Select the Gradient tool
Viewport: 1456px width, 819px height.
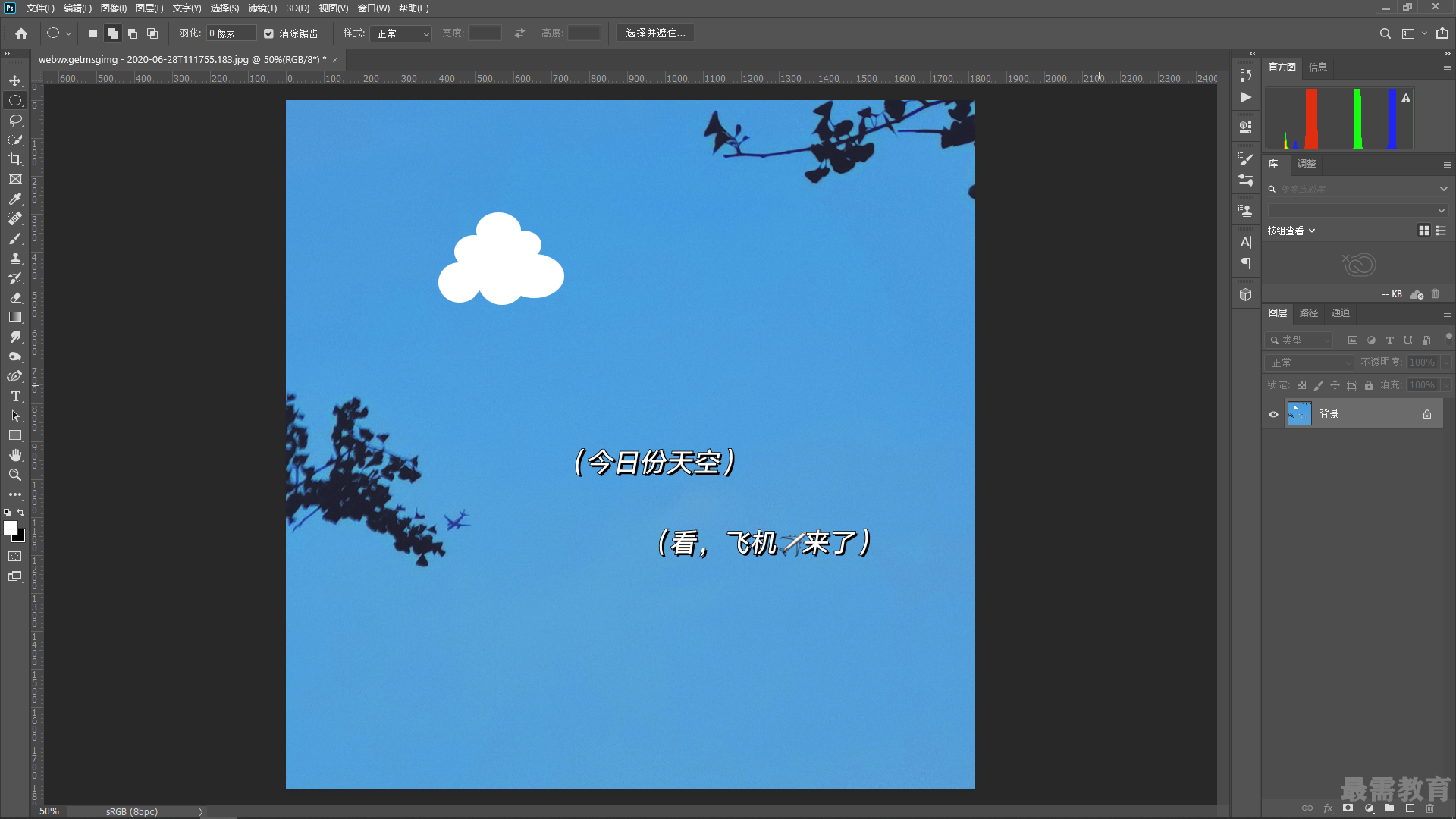pyautogui.click(x=15, y=317)
